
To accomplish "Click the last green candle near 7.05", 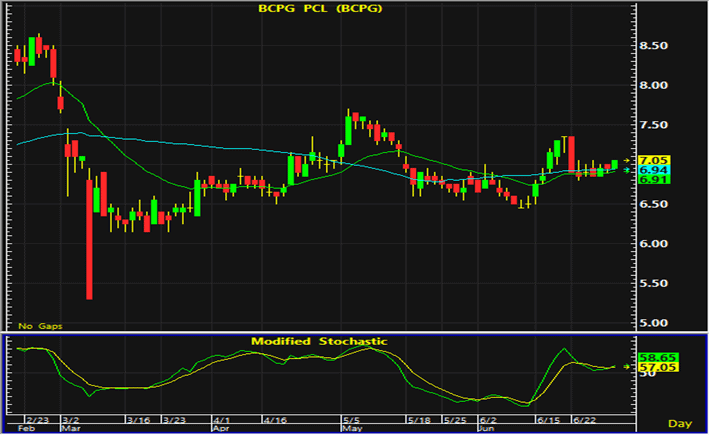I will (614, 164).
